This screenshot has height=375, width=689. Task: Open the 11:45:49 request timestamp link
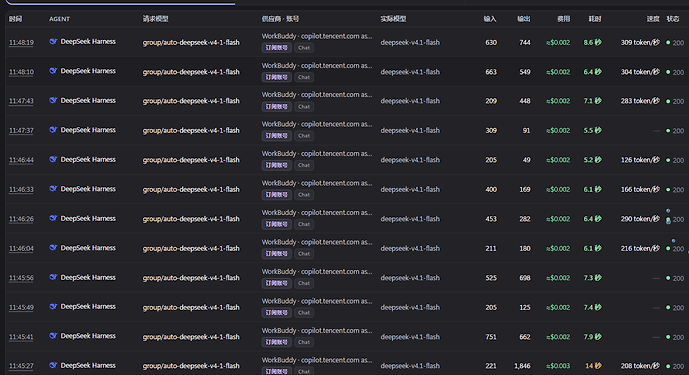click(x=21, y=307)
